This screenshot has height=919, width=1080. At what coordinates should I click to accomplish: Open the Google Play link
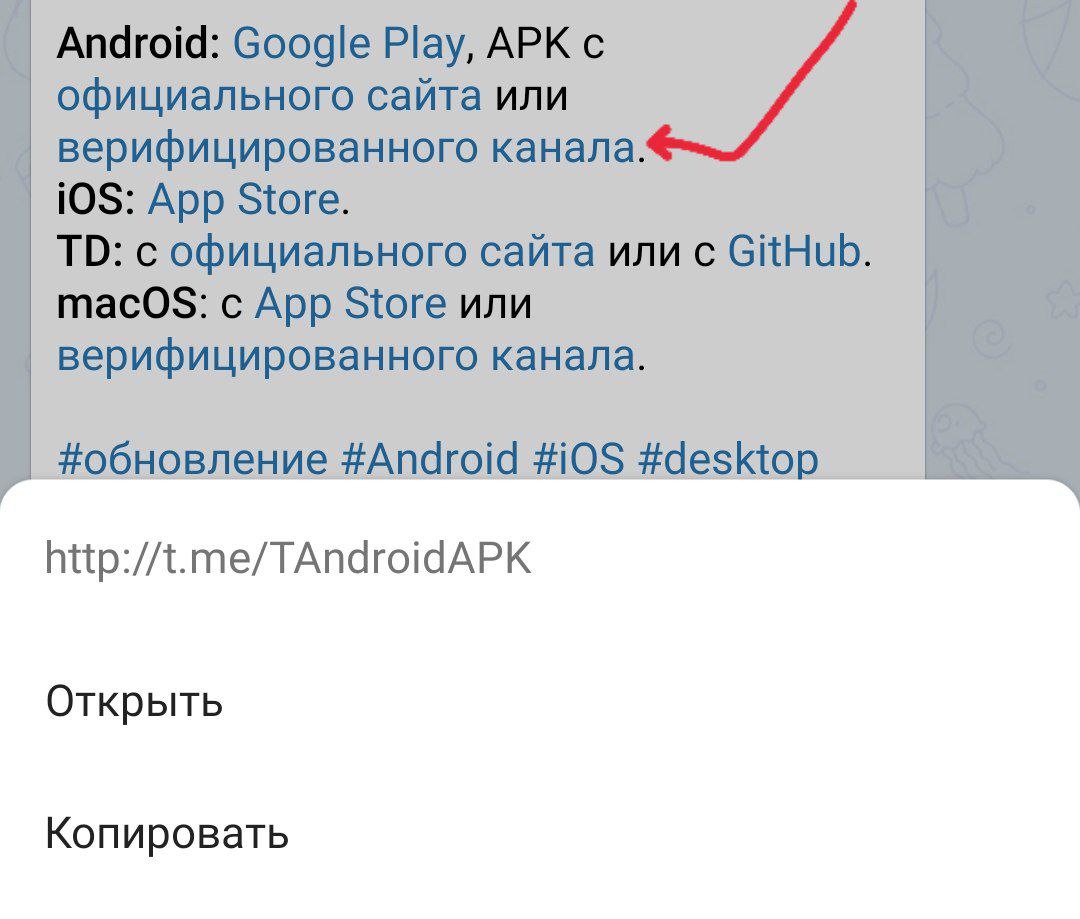(x=349, y=45)
